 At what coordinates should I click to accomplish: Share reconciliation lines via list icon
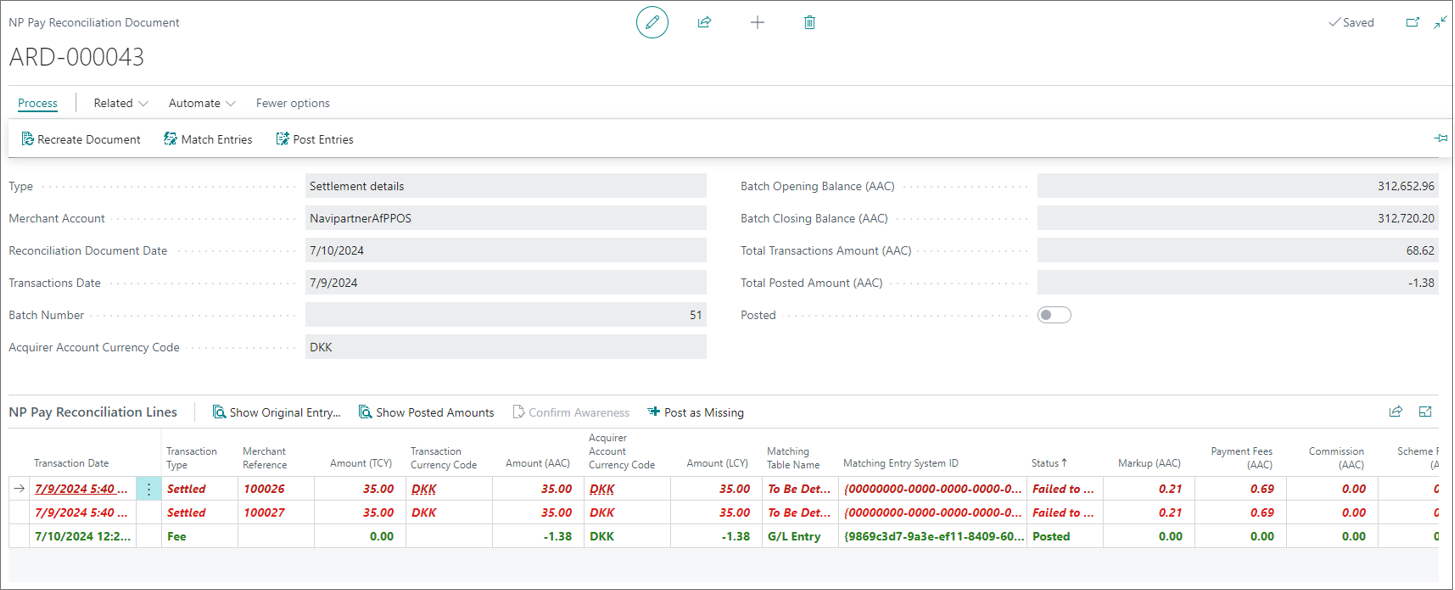coord(1396,411)
